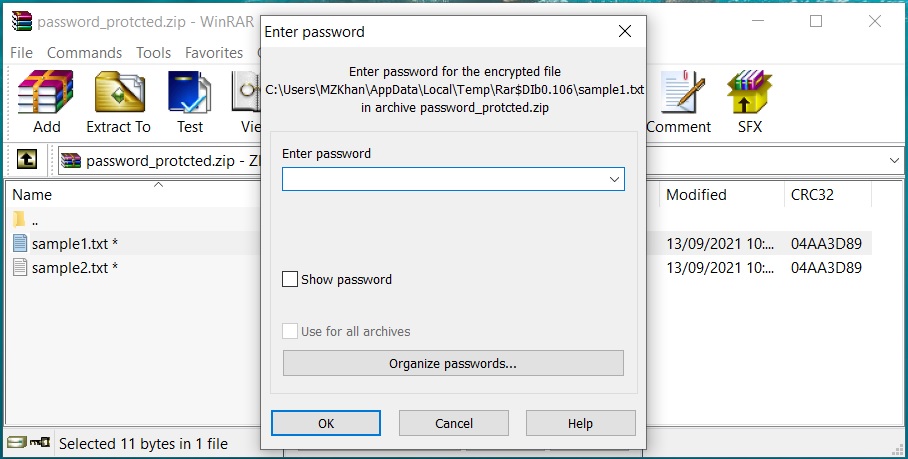Click the sample2.txt file icon
The image size is (908, 459).
point(21,267)
